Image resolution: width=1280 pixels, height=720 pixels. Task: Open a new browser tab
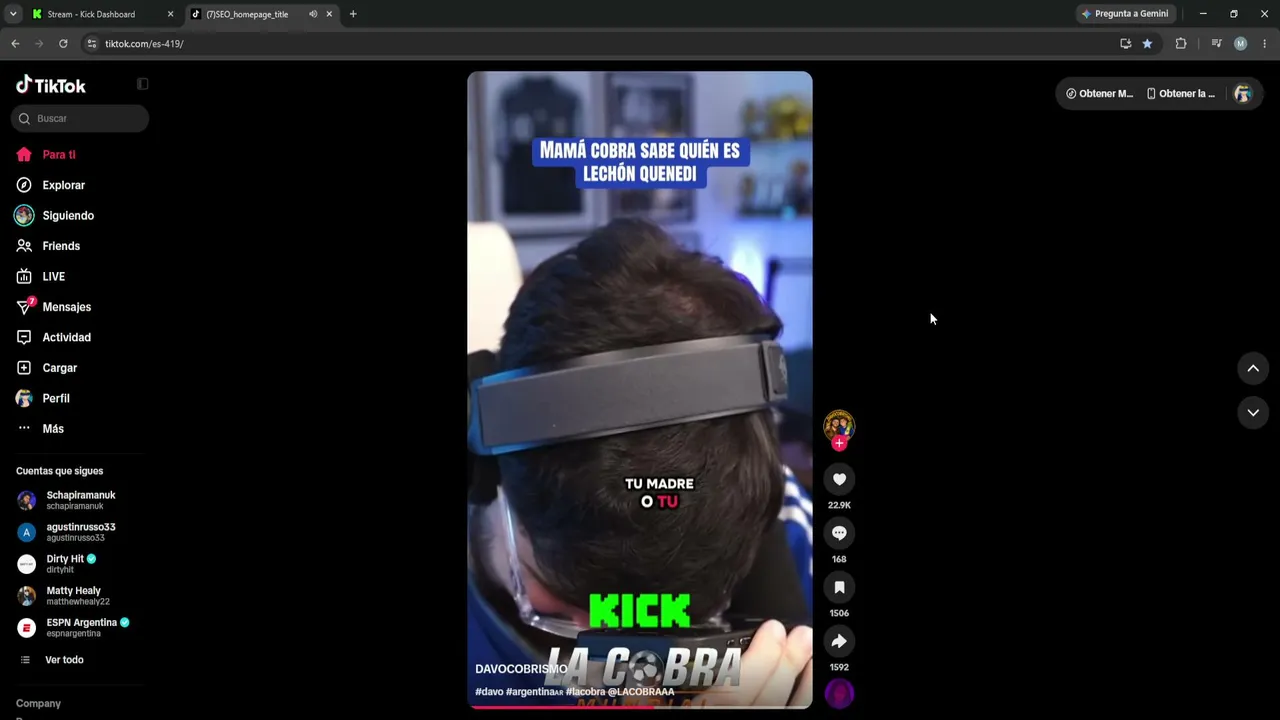(353, 14)
